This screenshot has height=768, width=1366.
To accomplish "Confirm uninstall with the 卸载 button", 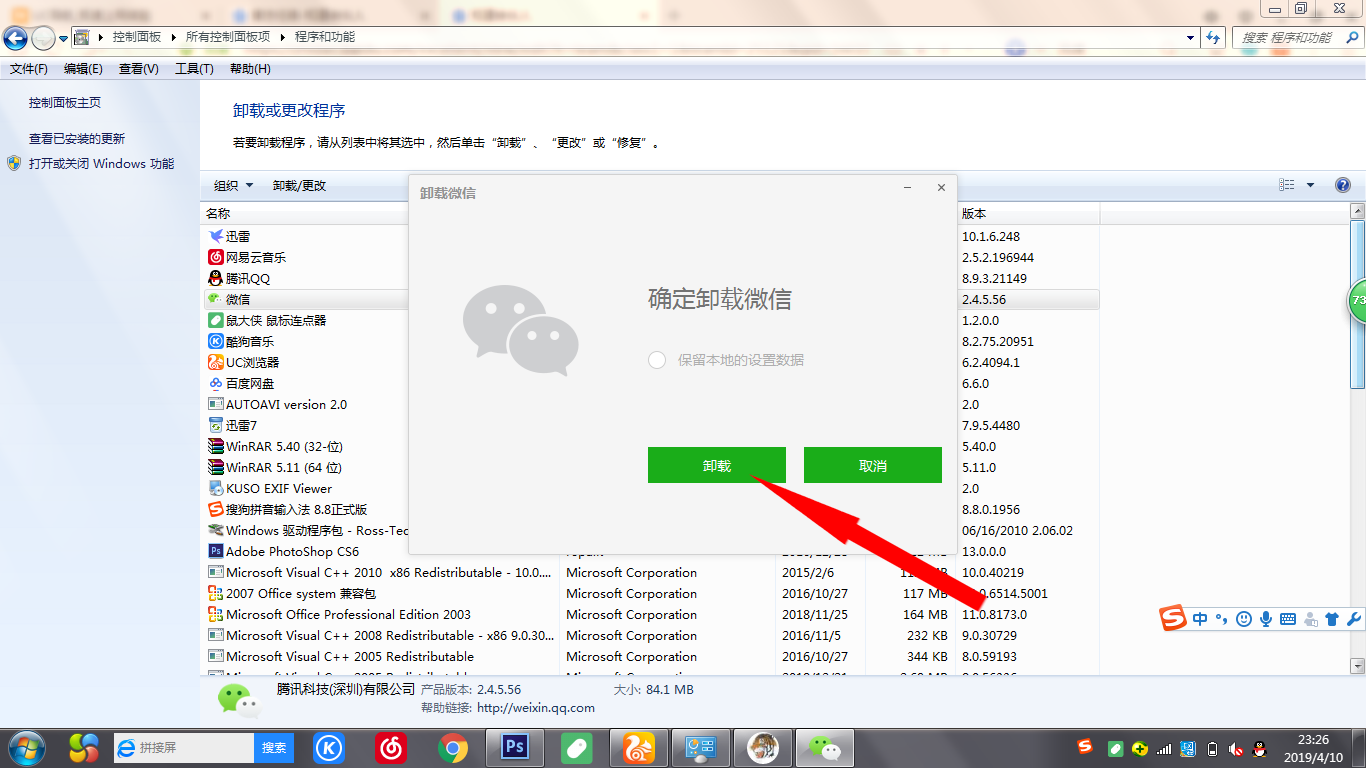I will pos(716,464).
